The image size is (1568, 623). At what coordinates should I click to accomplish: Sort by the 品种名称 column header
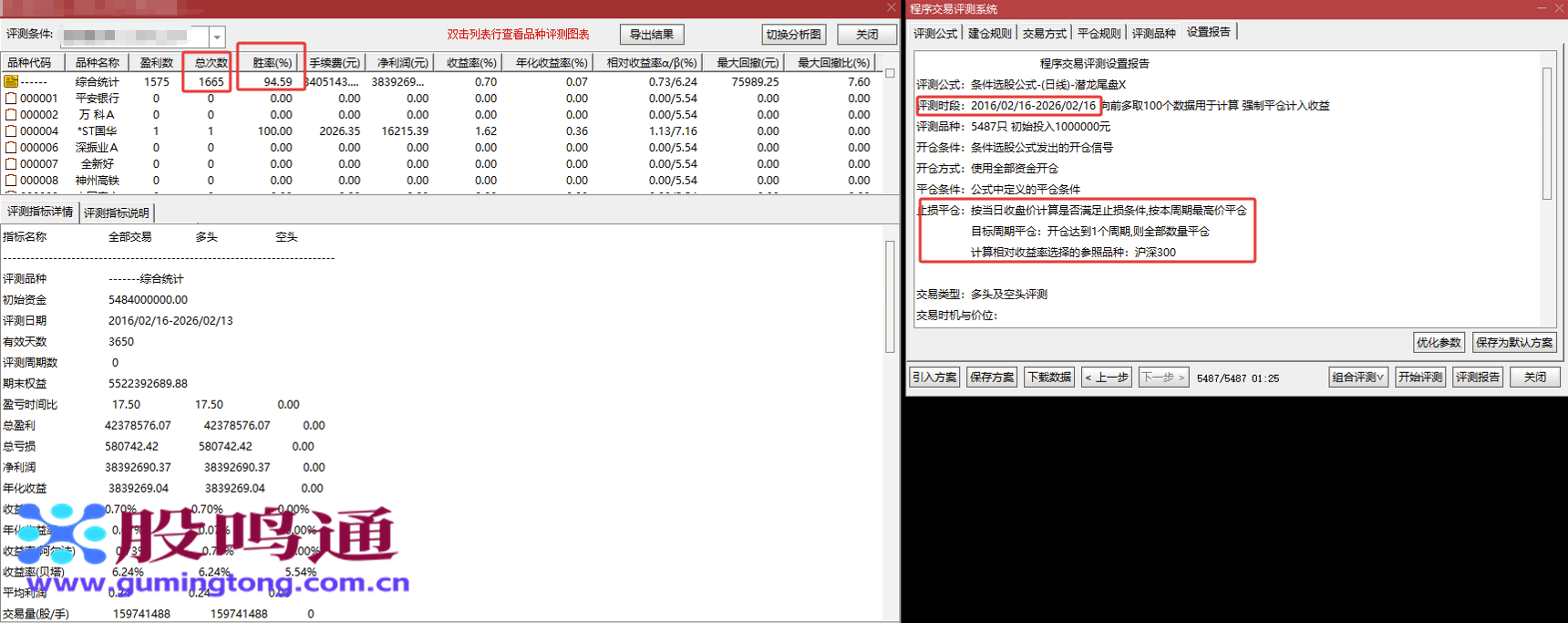(97, 63)
